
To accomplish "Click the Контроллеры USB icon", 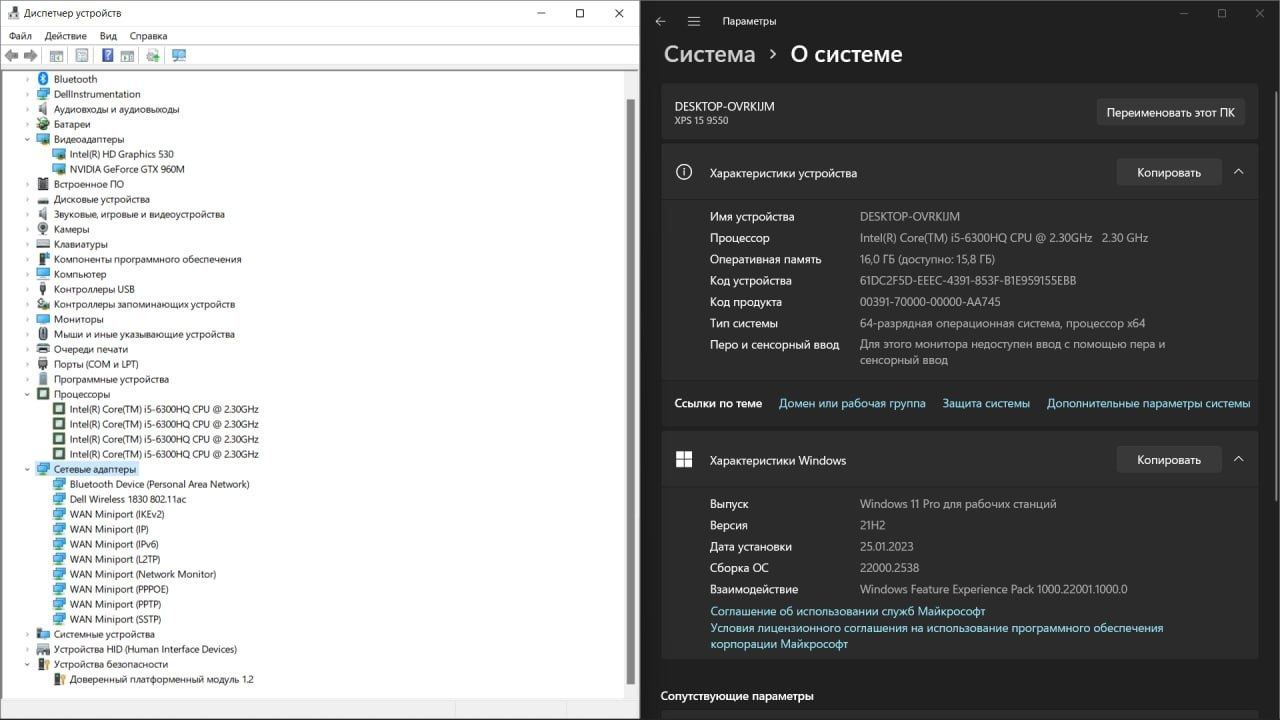I will pos(43,289).
